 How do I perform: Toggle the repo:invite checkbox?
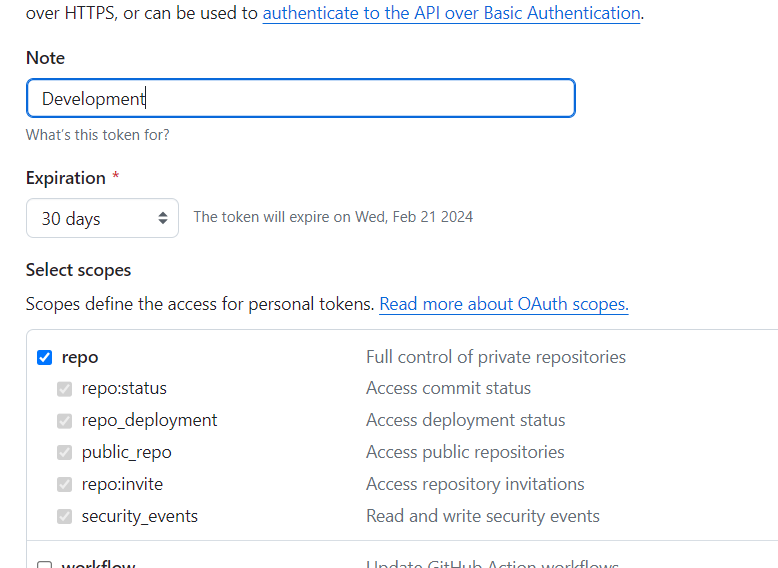[x=64, y=485]
